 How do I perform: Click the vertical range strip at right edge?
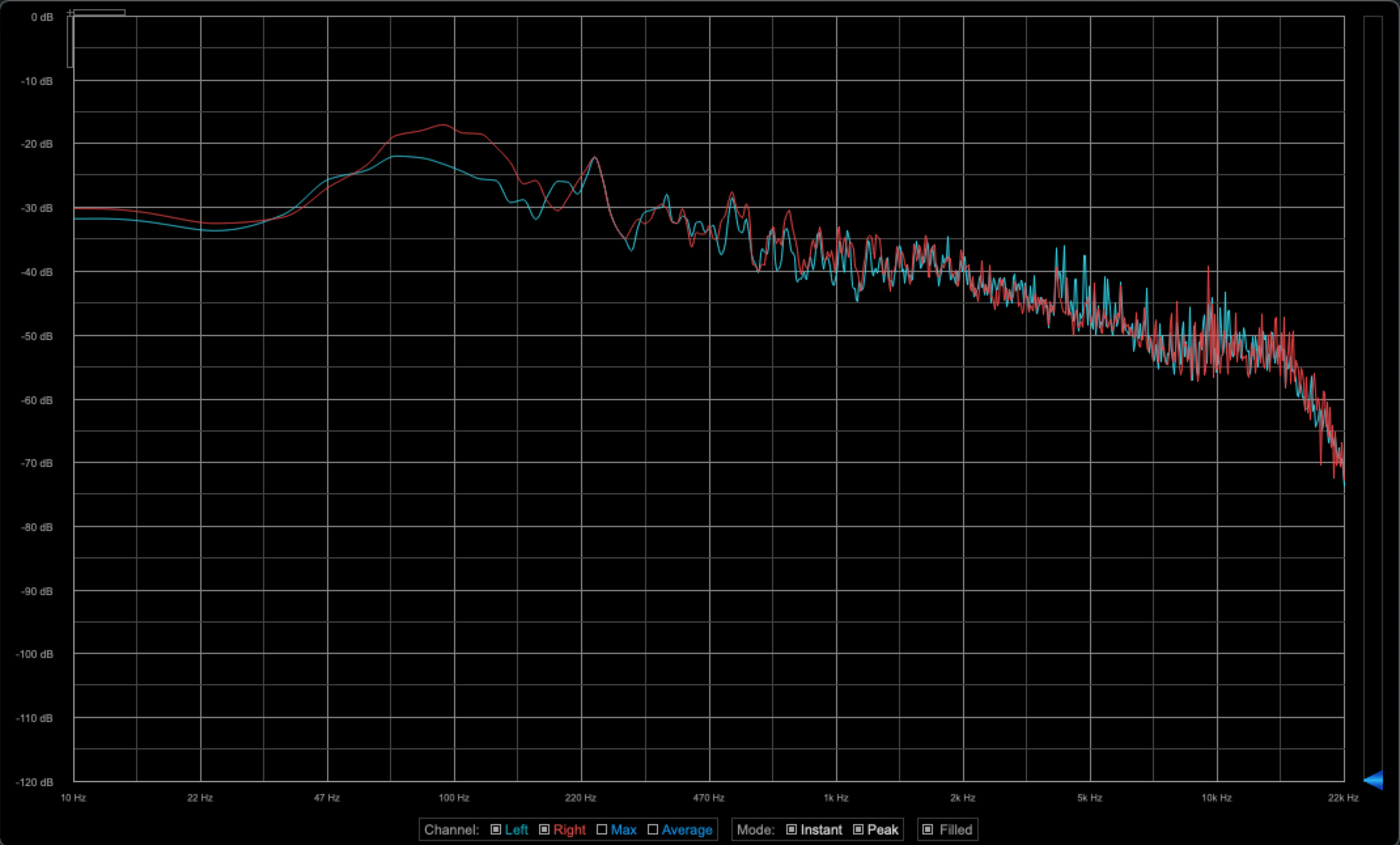coord(1373,392)
